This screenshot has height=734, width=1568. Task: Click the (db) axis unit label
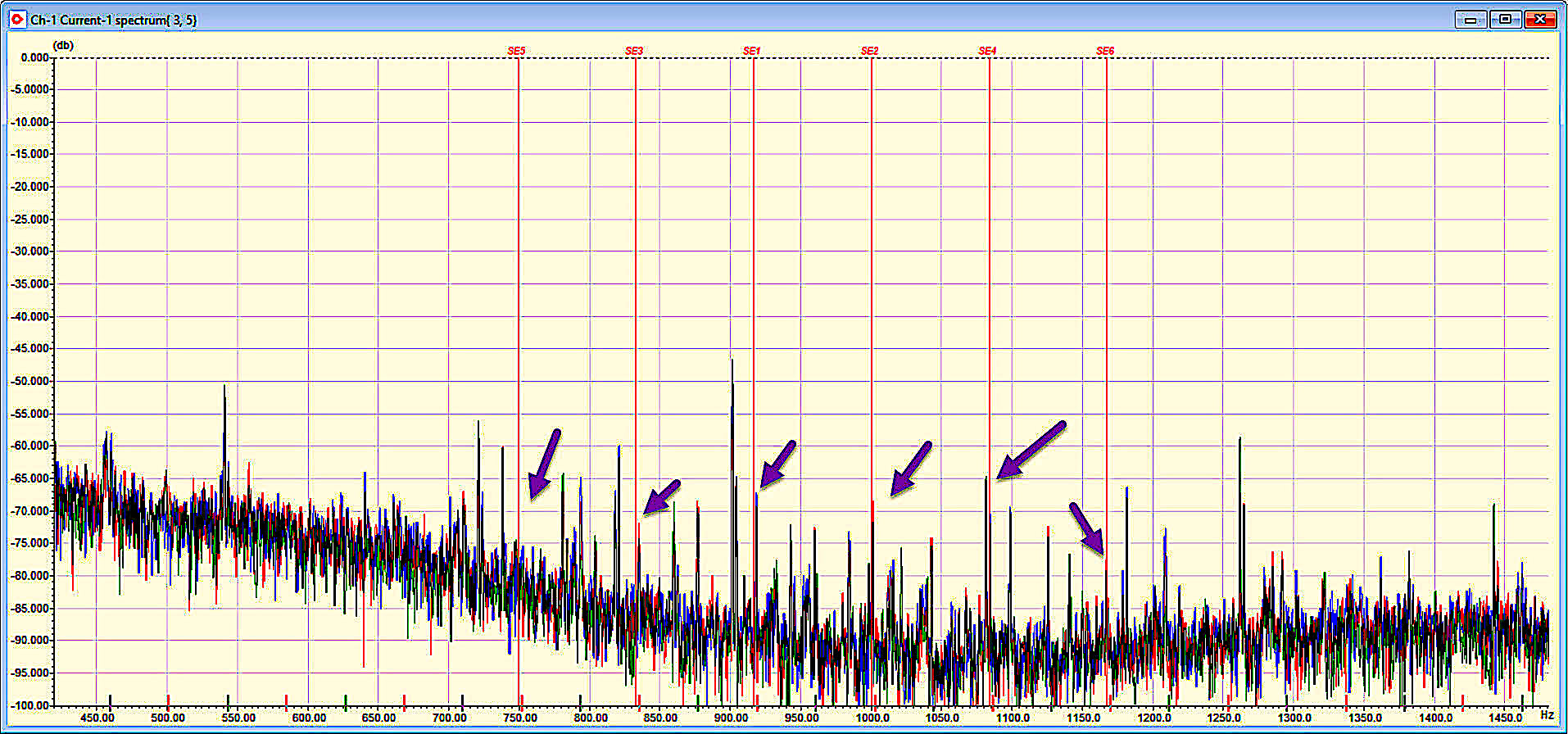(64, 45)
